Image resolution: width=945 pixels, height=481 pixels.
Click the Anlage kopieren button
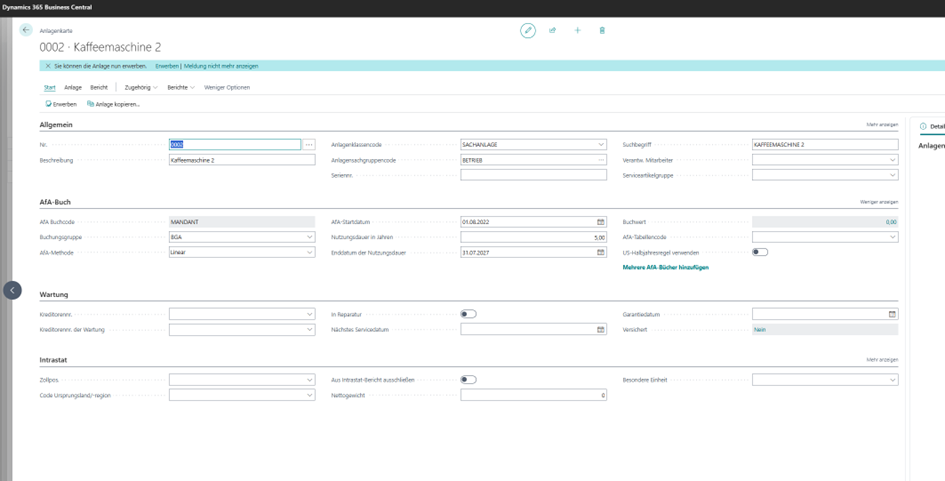pos(114,104)
